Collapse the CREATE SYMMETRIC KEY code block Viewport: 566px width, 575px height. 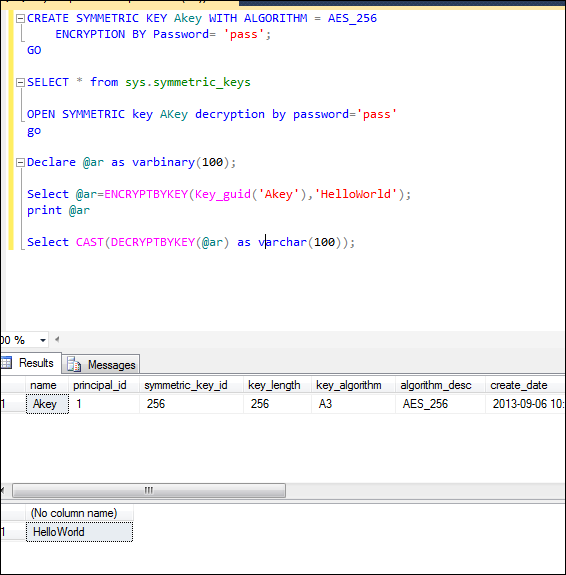[x=21, y=18]
